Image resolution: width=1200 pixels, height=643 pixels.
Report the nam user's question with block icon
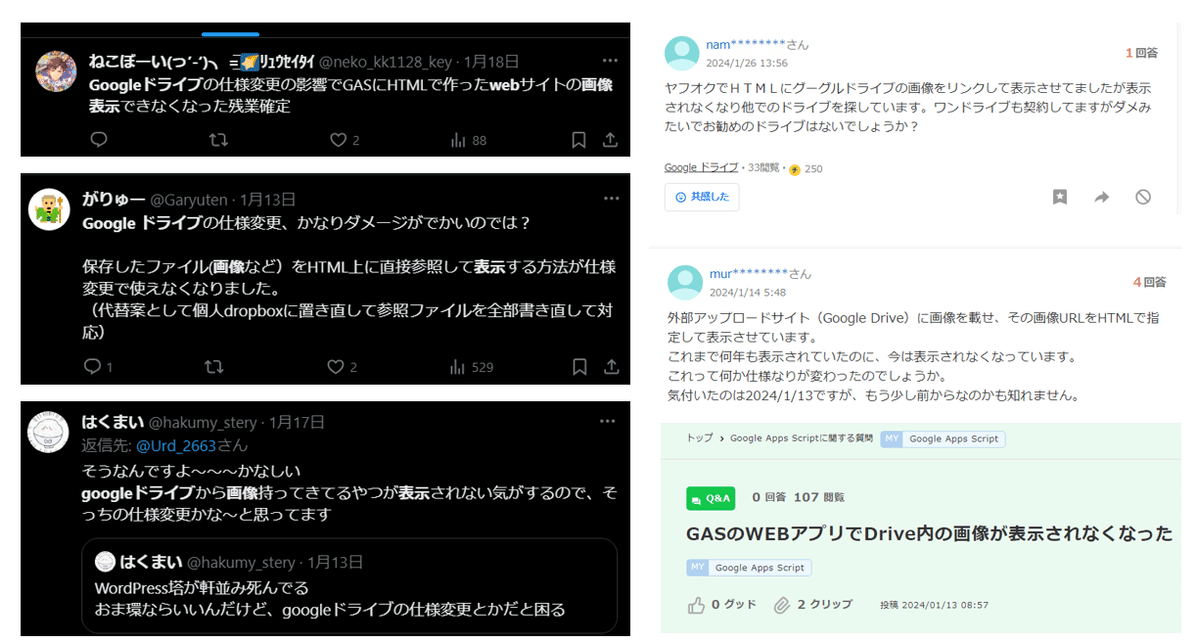(x=1143, y=197)
